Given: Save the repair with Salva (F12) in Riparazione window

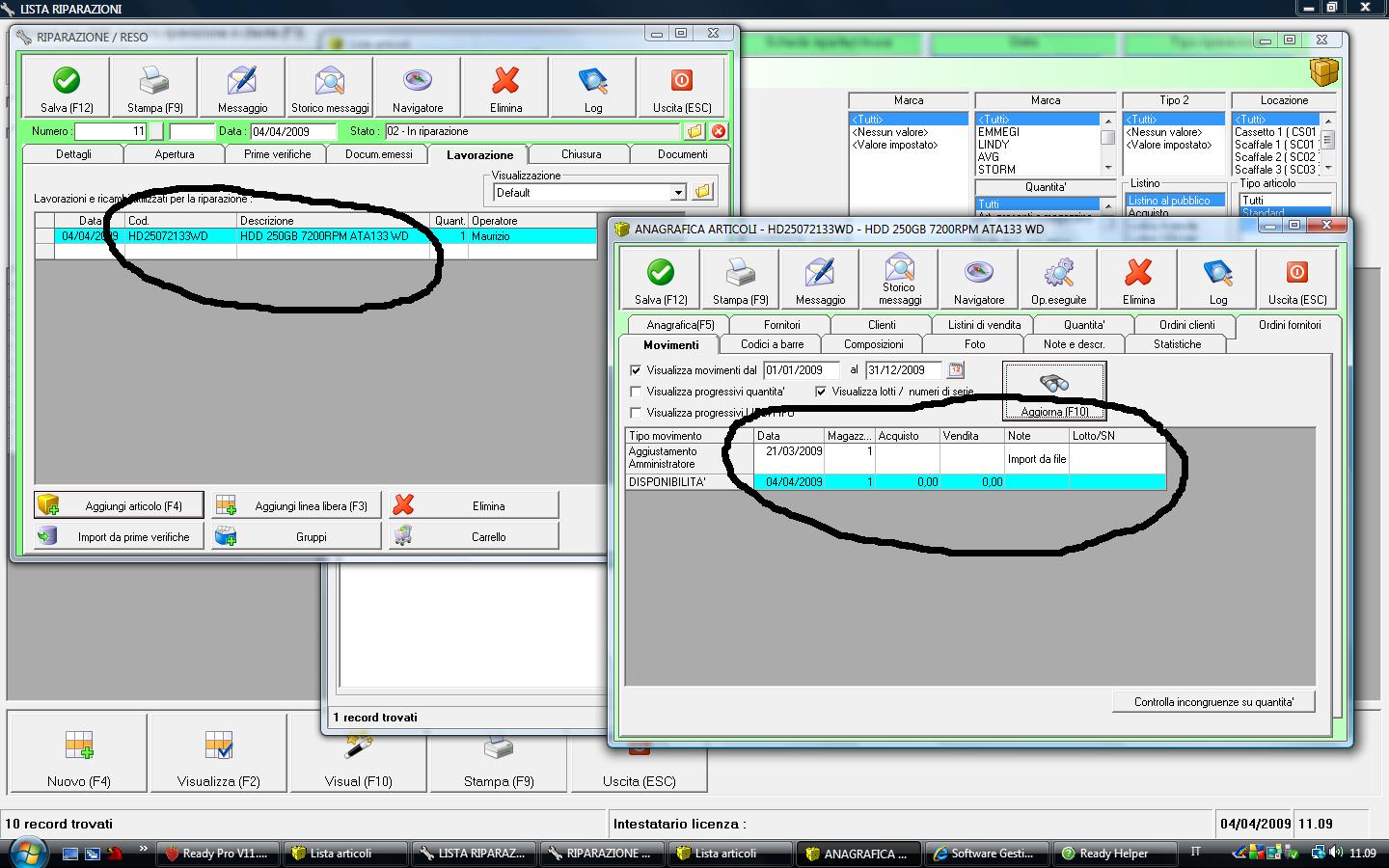Looking at the screenshot, I should coord(67,88).
